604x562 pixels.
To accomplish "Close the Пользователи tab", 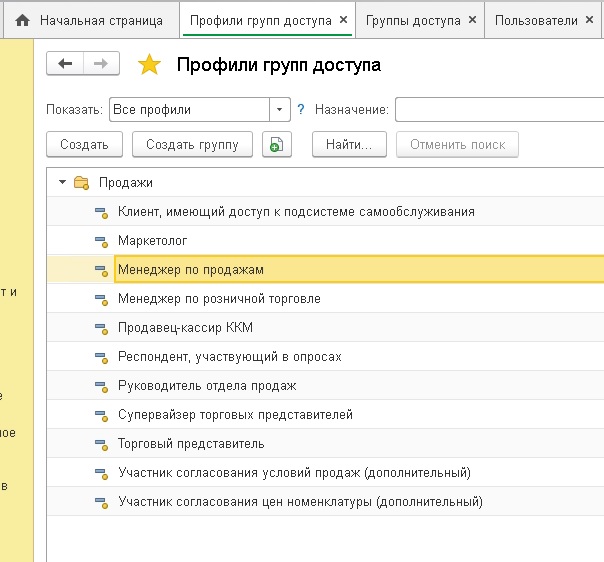I will [589, 20].
